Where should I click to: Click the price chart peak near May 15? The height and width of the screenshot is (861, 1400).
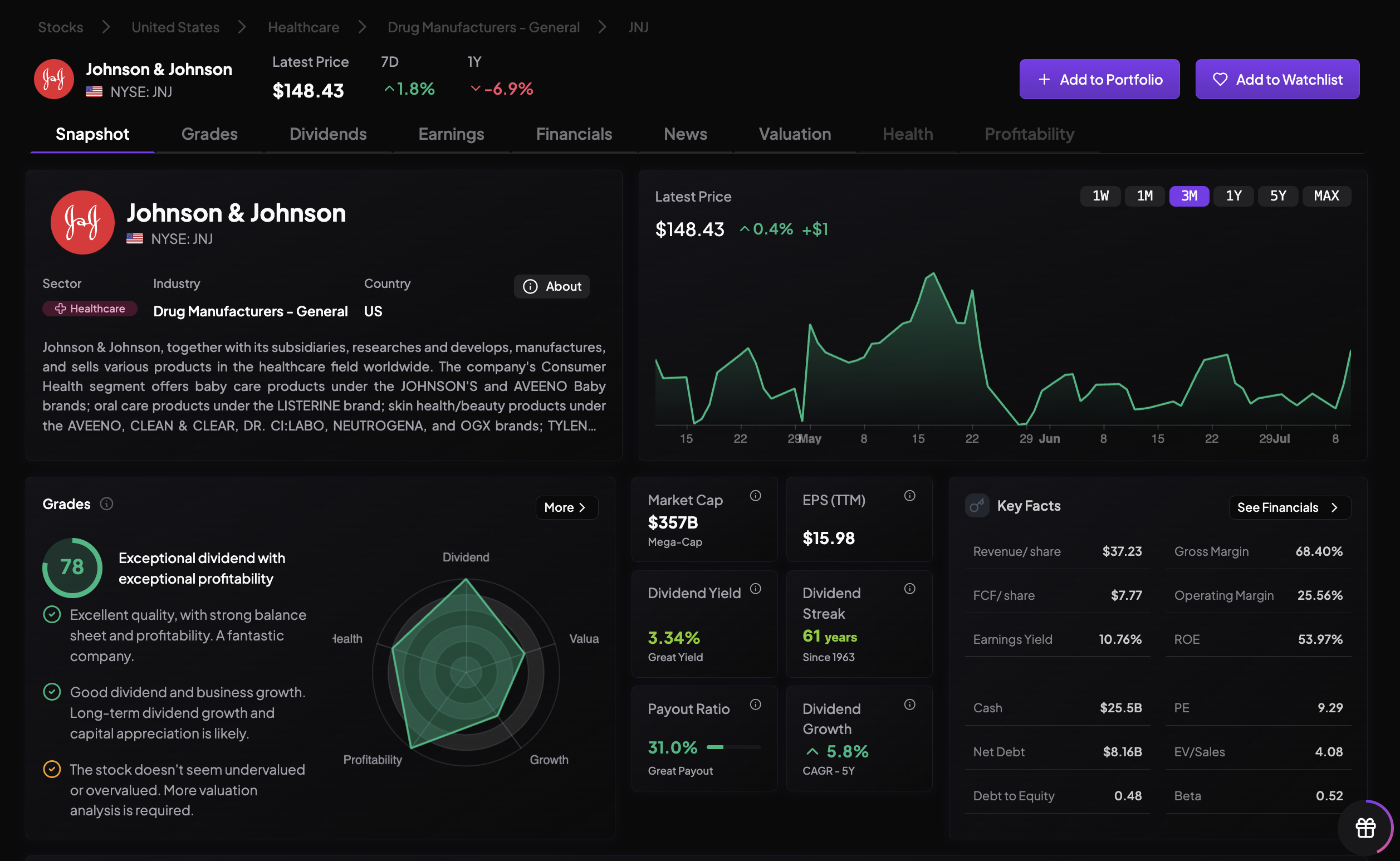click(x=934, y=275)
